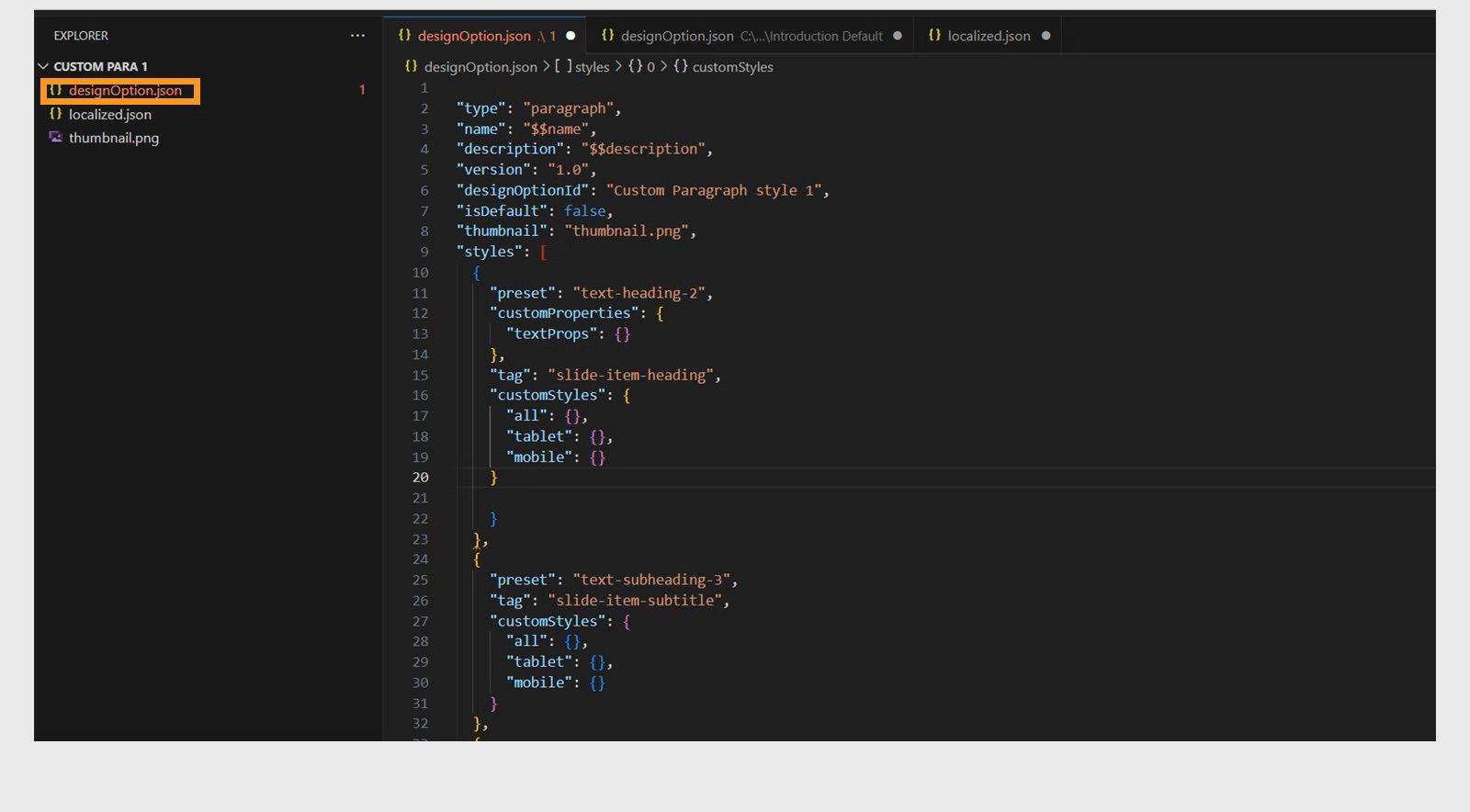Click unsaved dot on Introduction Default tab

tap(898, 36)
